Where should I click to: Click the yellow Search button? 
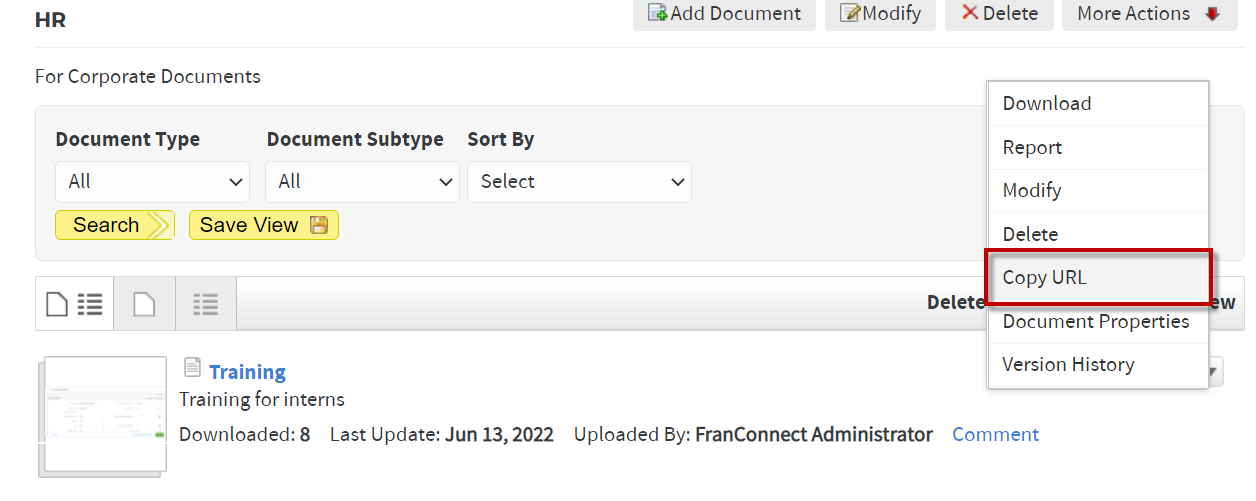pyautogui.click(x=115, y=225)
